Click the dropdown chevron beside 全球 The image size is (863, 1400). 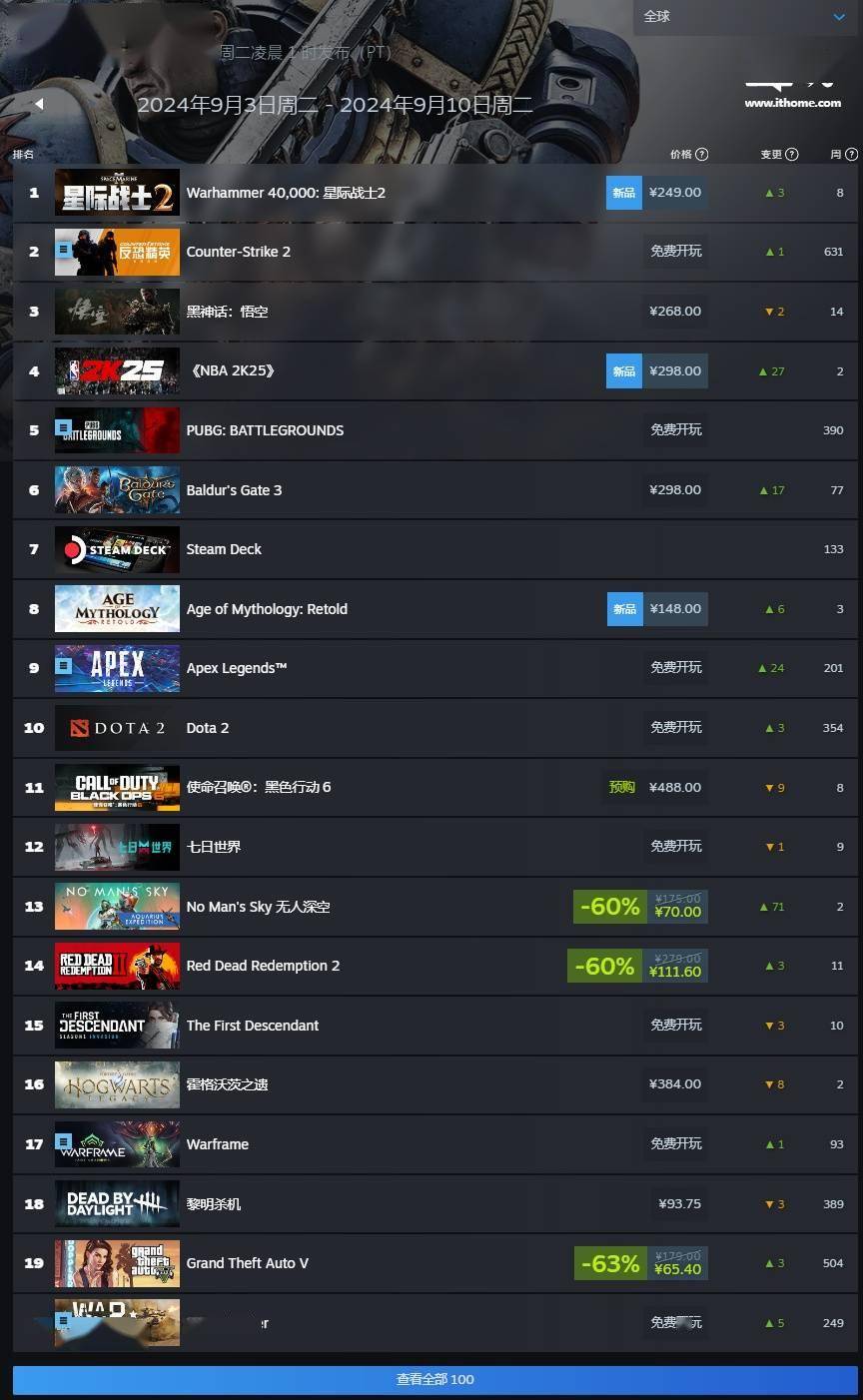click(839, 17)
